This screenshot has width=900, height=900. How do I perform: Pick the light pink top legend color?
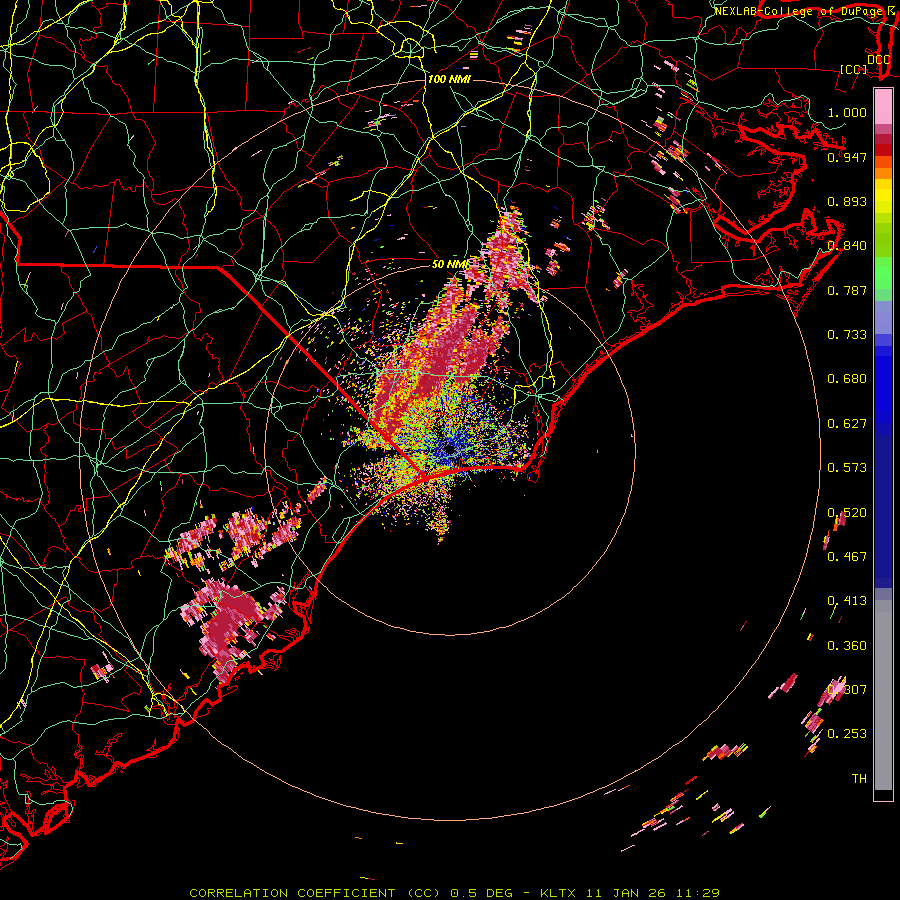(883, 106)
